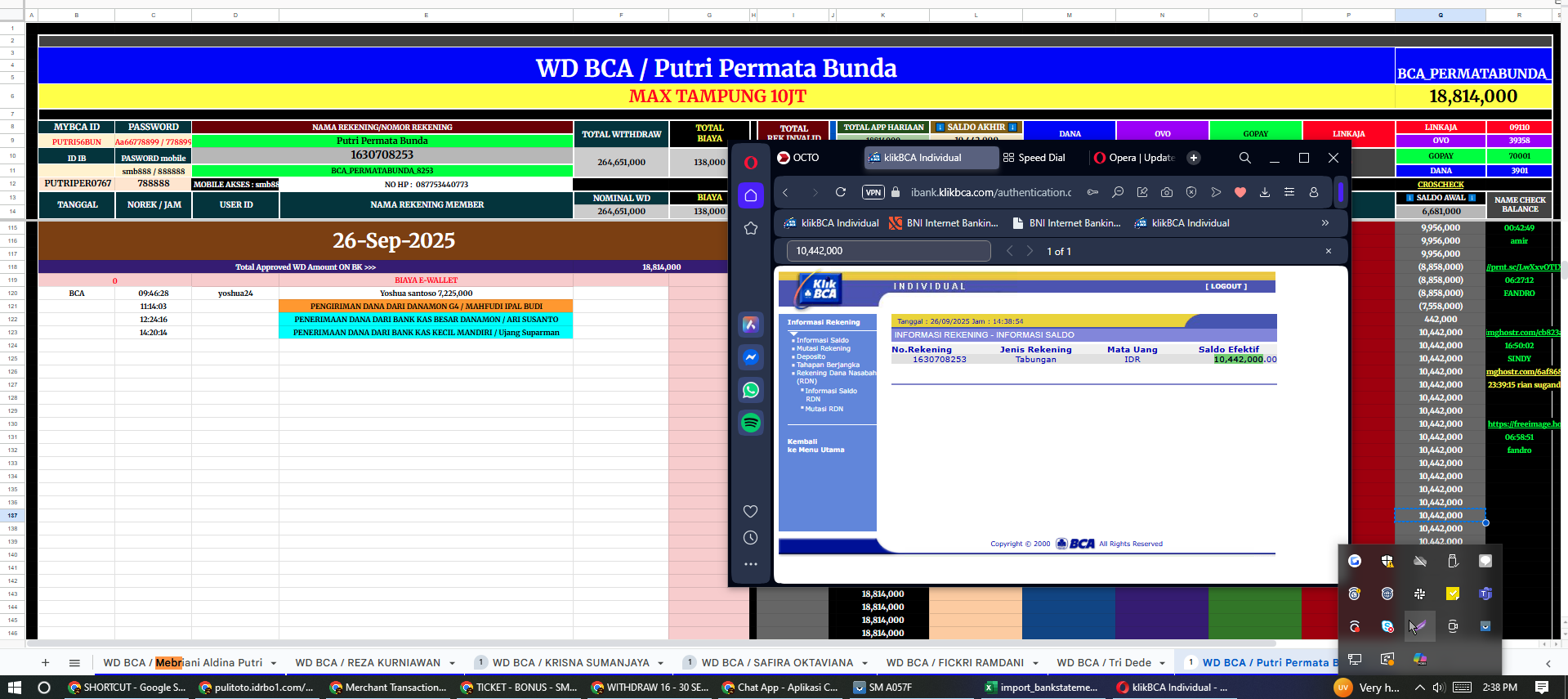1568x699 pixels.
Task: Open KRISNA SUMANJAYA sheet tab dropdown
Action: pos(660,663)
